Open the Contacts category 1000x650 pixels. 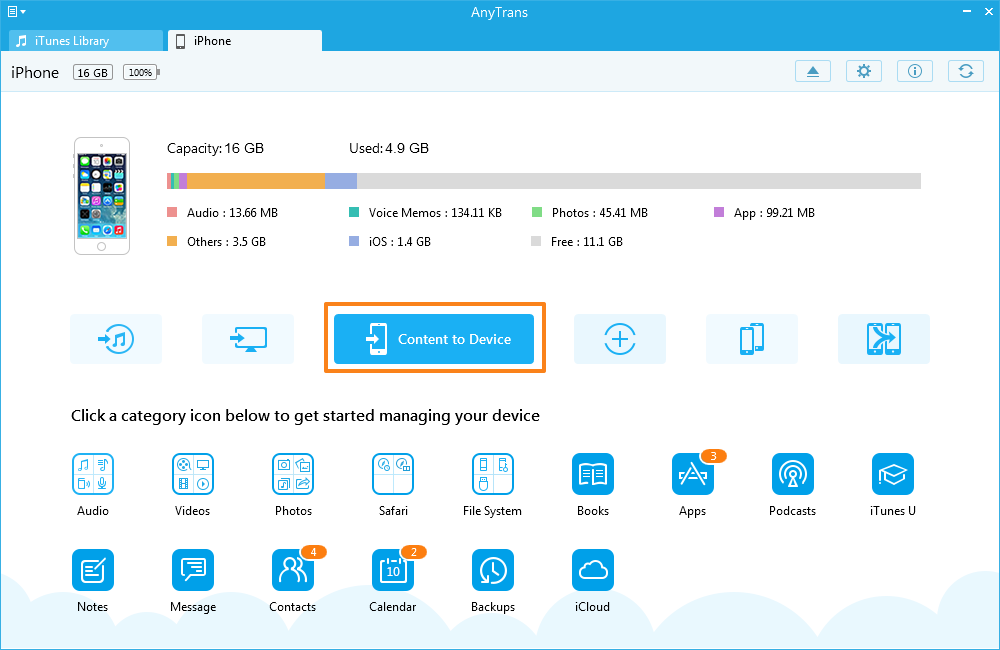[292, 570]
